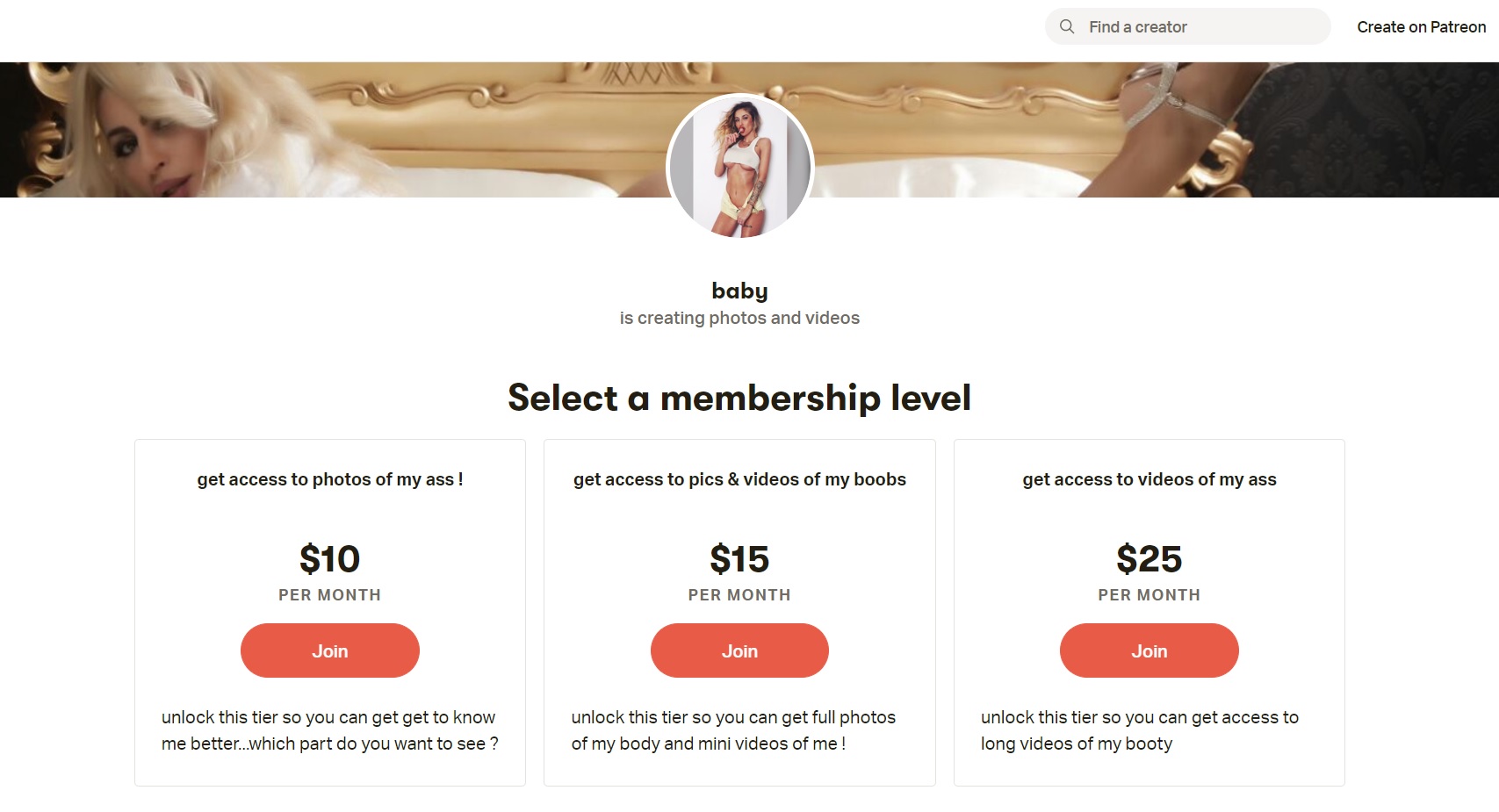1499x812 pixels.
Task: Join the $15 per month tier
Action: pyautogui.click(x=739, y=650)
